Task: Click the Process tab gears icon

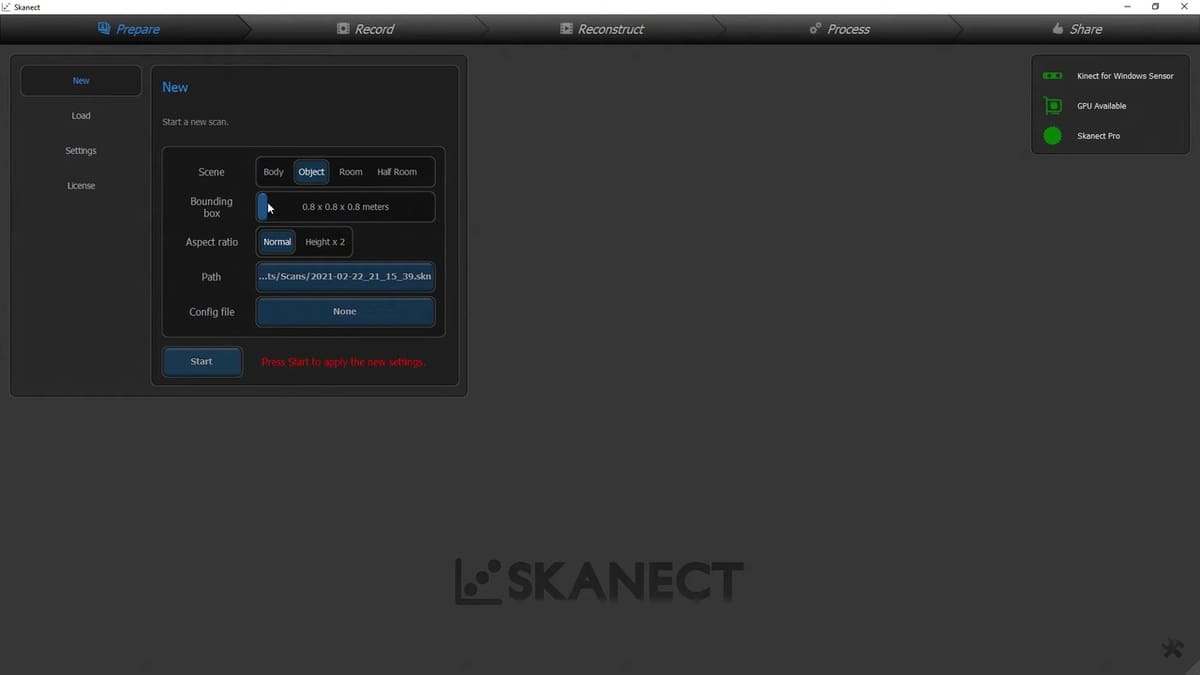Action: click(815, 29)
